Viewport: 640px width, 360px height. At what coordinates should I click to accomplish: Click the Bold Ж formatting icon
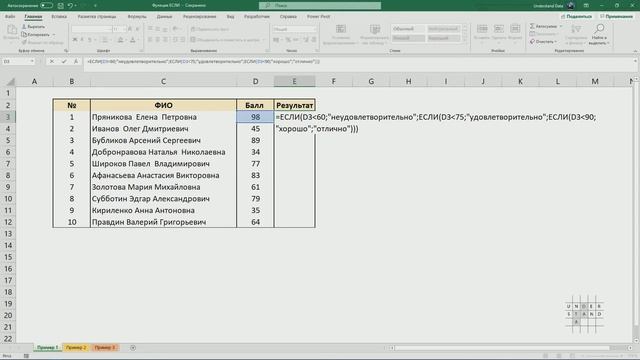point(75,40)
